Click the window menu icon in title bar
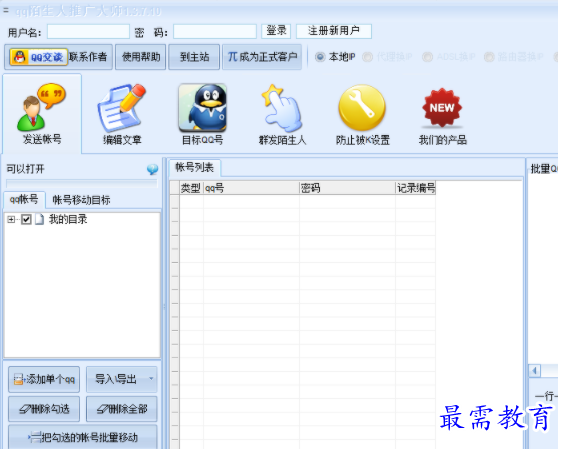 tap(6, 10)
